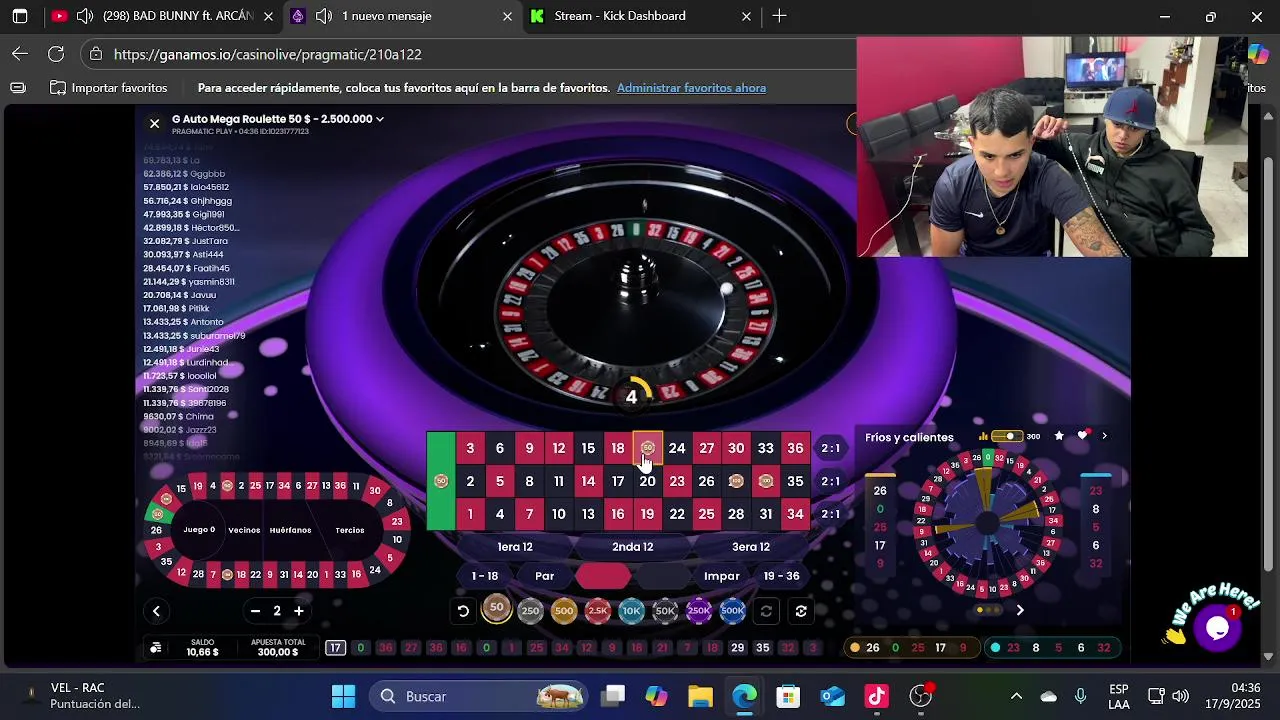1280x720 pixels.
Task: Bet on Par
Action: pyautogui.click(x=544, y=576)
